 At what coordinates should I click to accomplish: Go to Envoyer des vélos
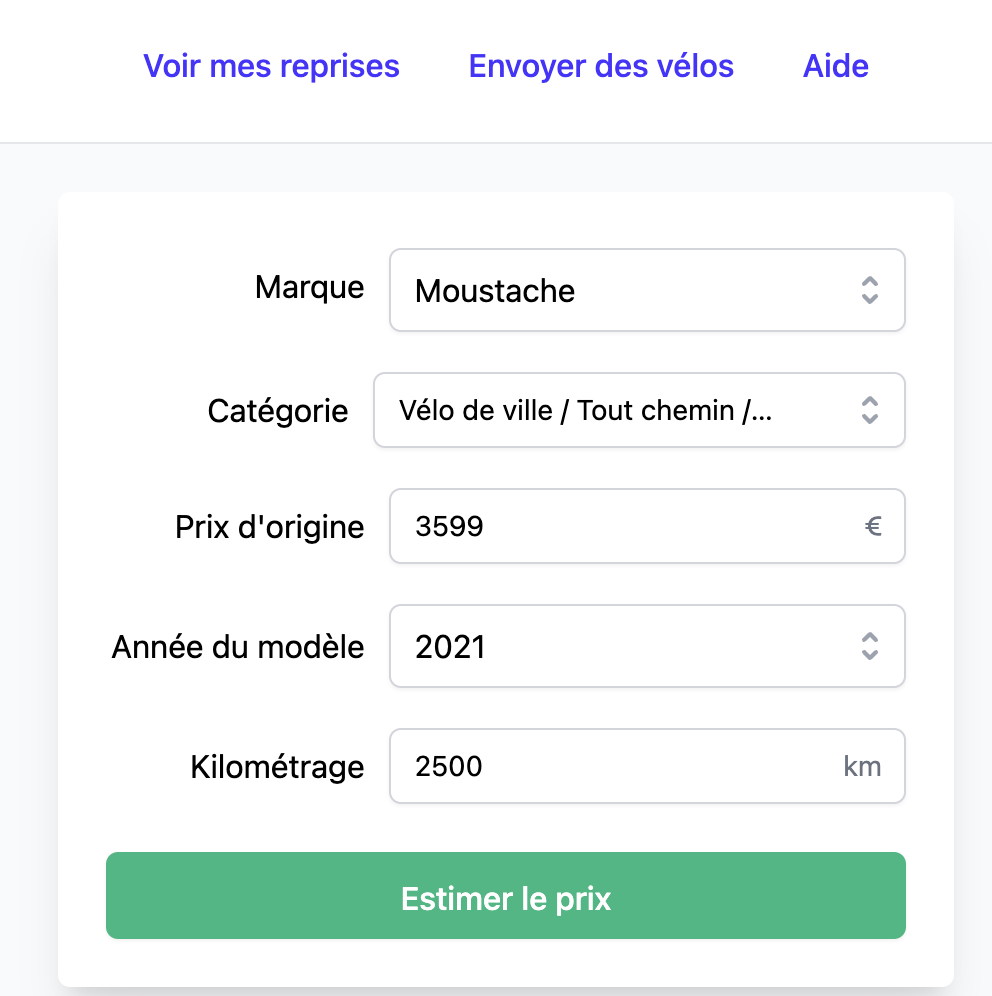pos(601,66)
